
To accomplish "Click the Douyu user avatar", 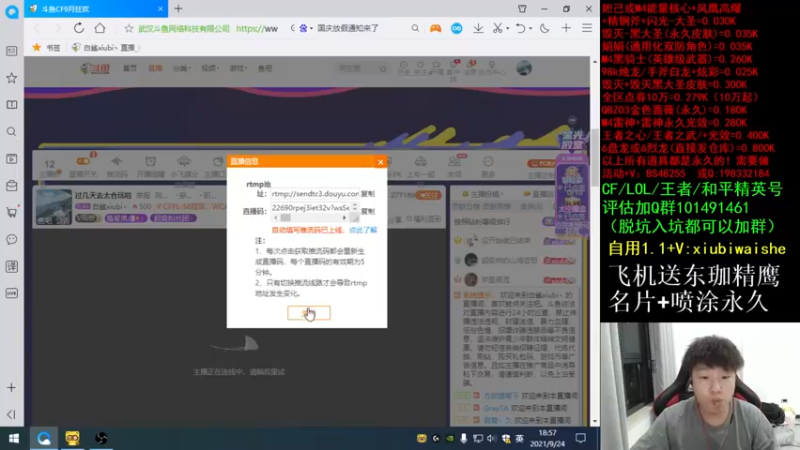I will [x=524, y=68].
